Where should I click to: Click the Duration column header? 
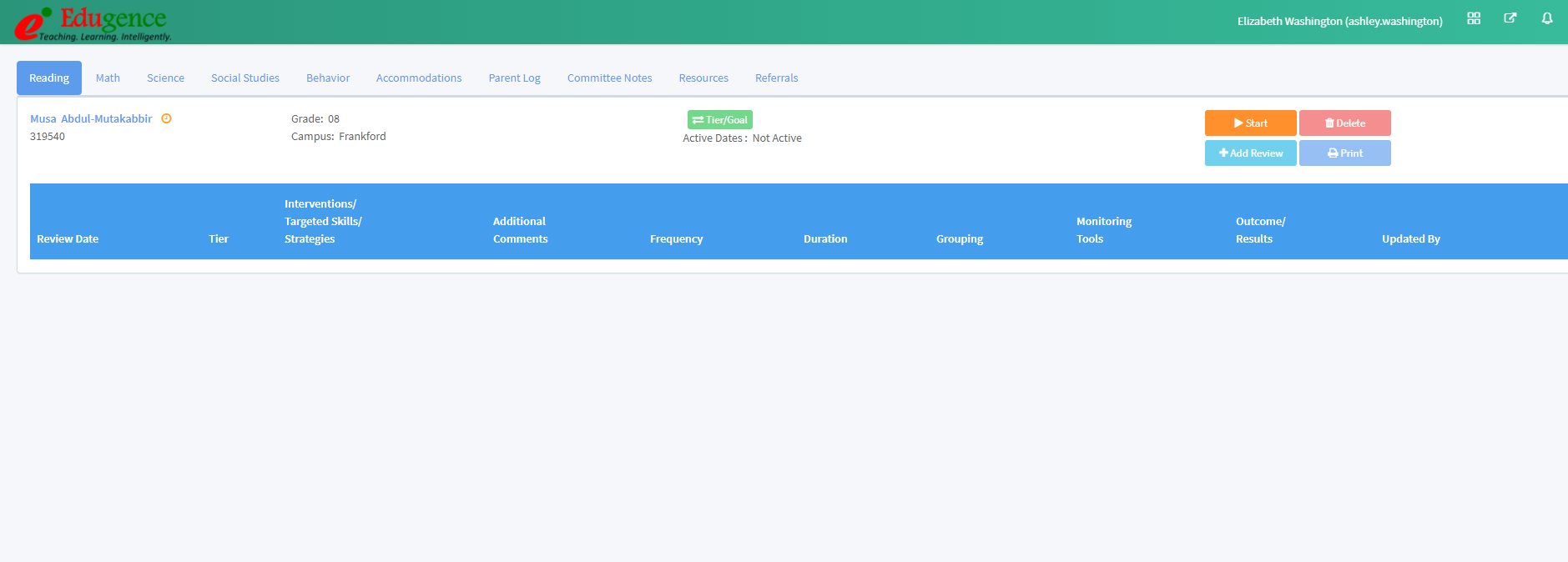[x=825, y=239]
